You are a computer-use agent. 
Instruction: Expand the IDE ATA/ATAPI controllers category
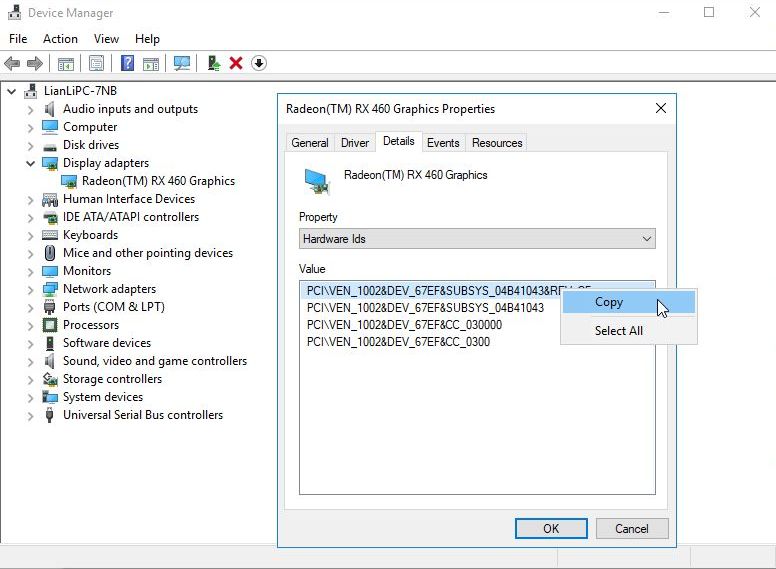[x=31, y=218]
